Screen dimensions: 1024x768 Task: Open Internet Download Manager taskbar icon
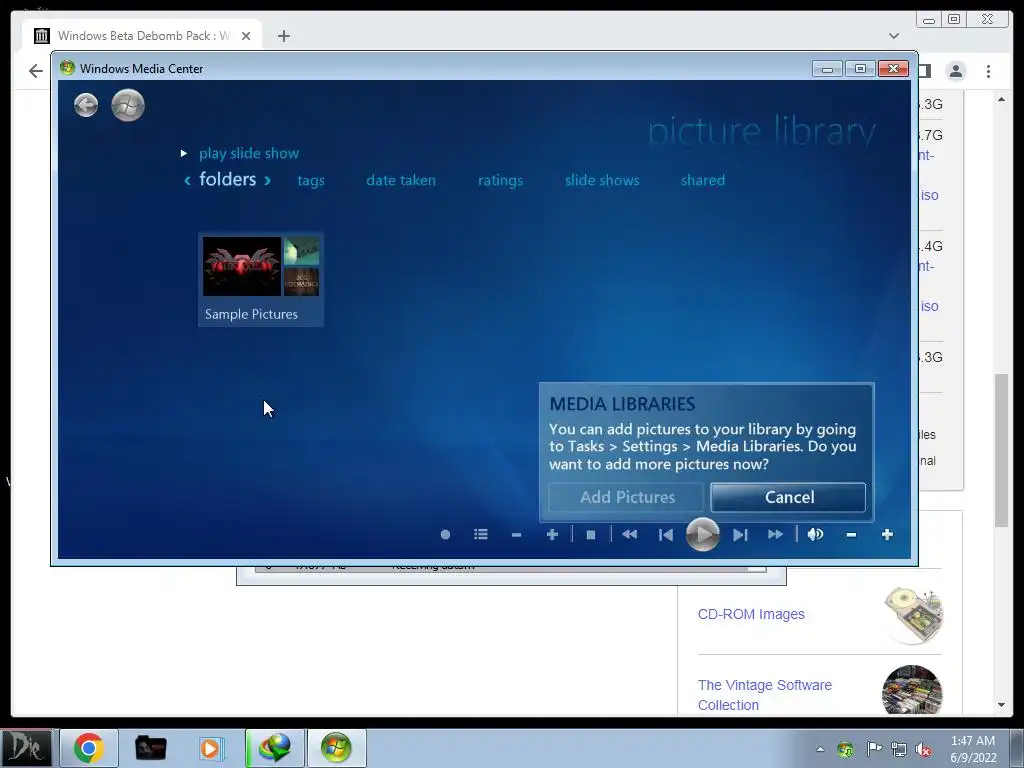point(274,748)
